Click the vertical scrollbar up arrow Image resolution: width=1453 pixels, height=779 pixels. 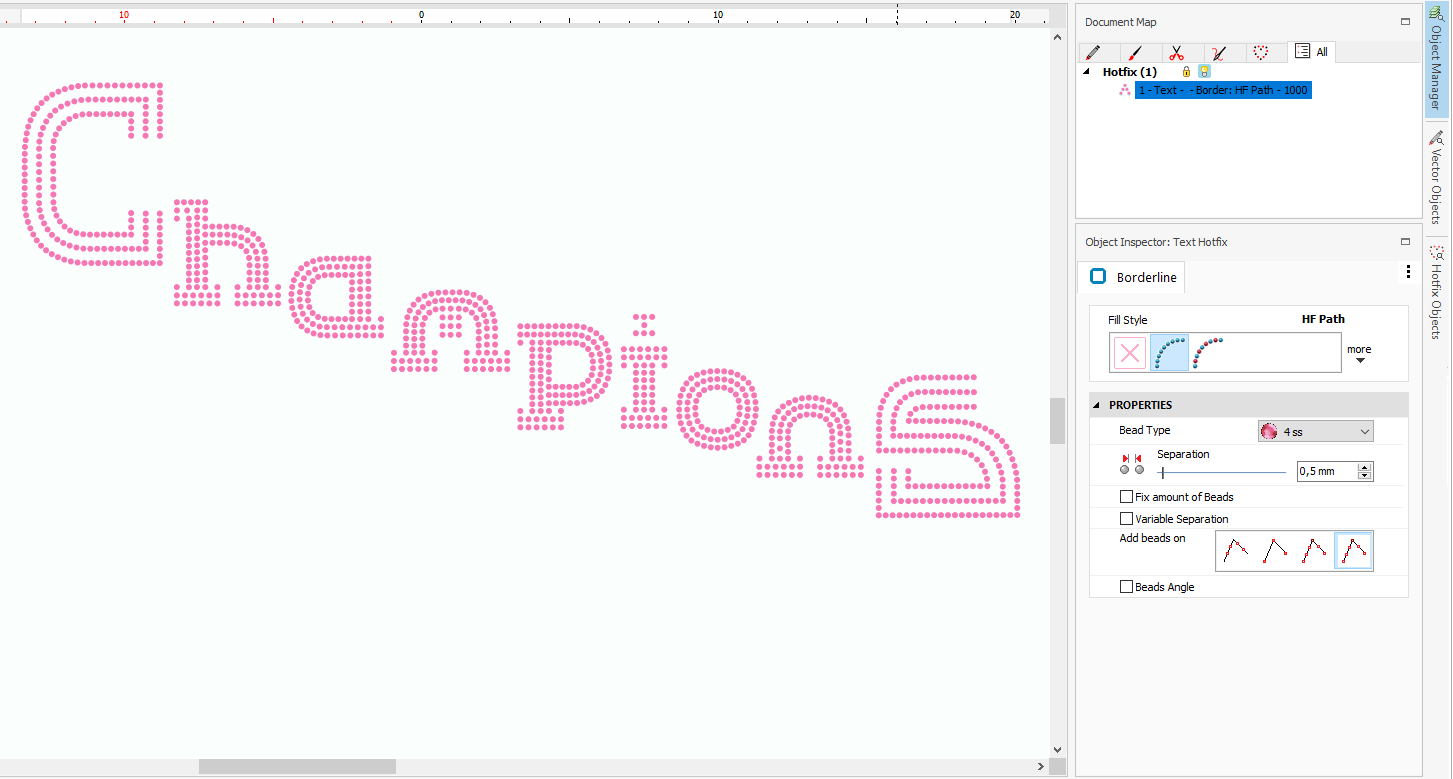point(1058,37)
